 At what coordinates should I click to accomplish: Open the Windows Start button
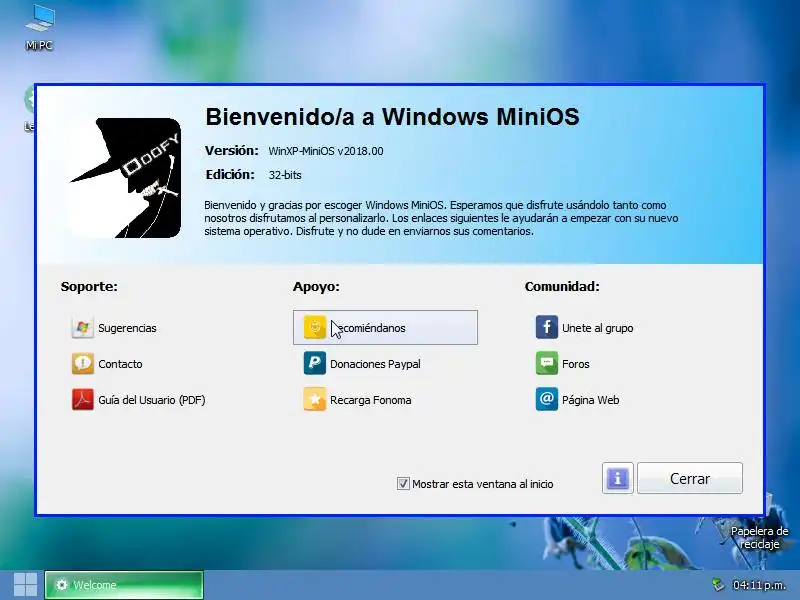25,585
